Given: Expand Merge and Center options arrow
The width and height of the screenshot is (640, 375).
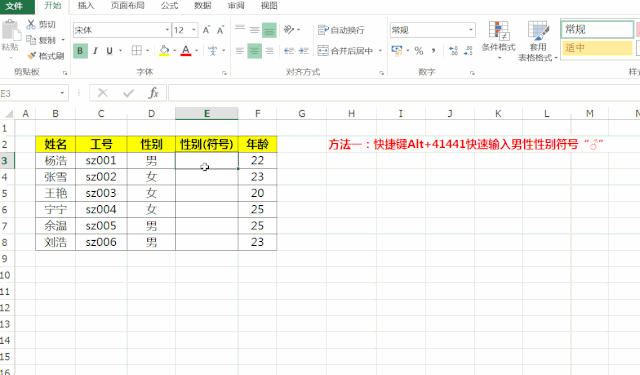Looking at the screenshot, I should click(x=380, y=51).
